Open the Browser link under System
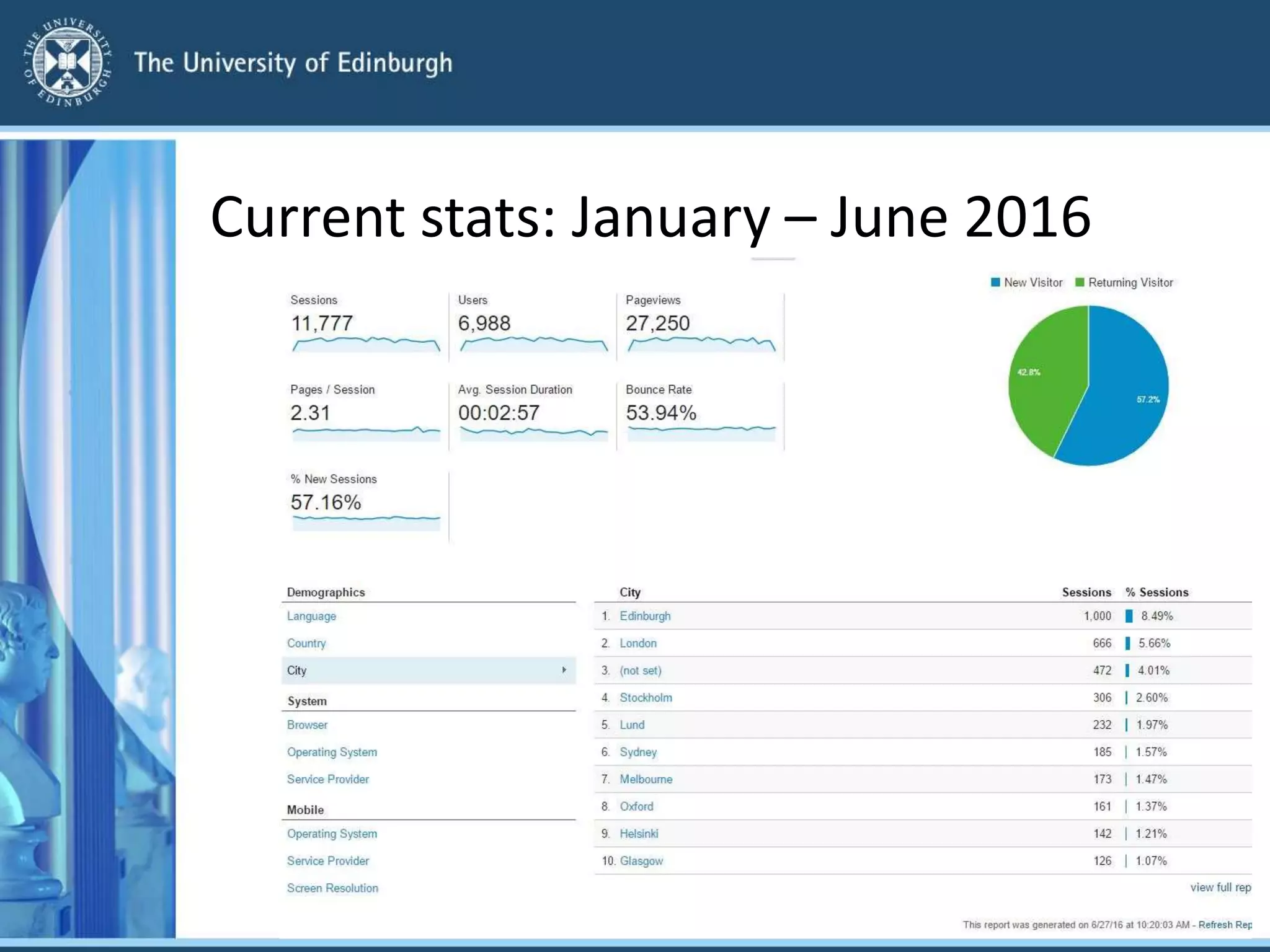Image resolution: width=1270 pixels, height=952 pixels. point(307,725)
